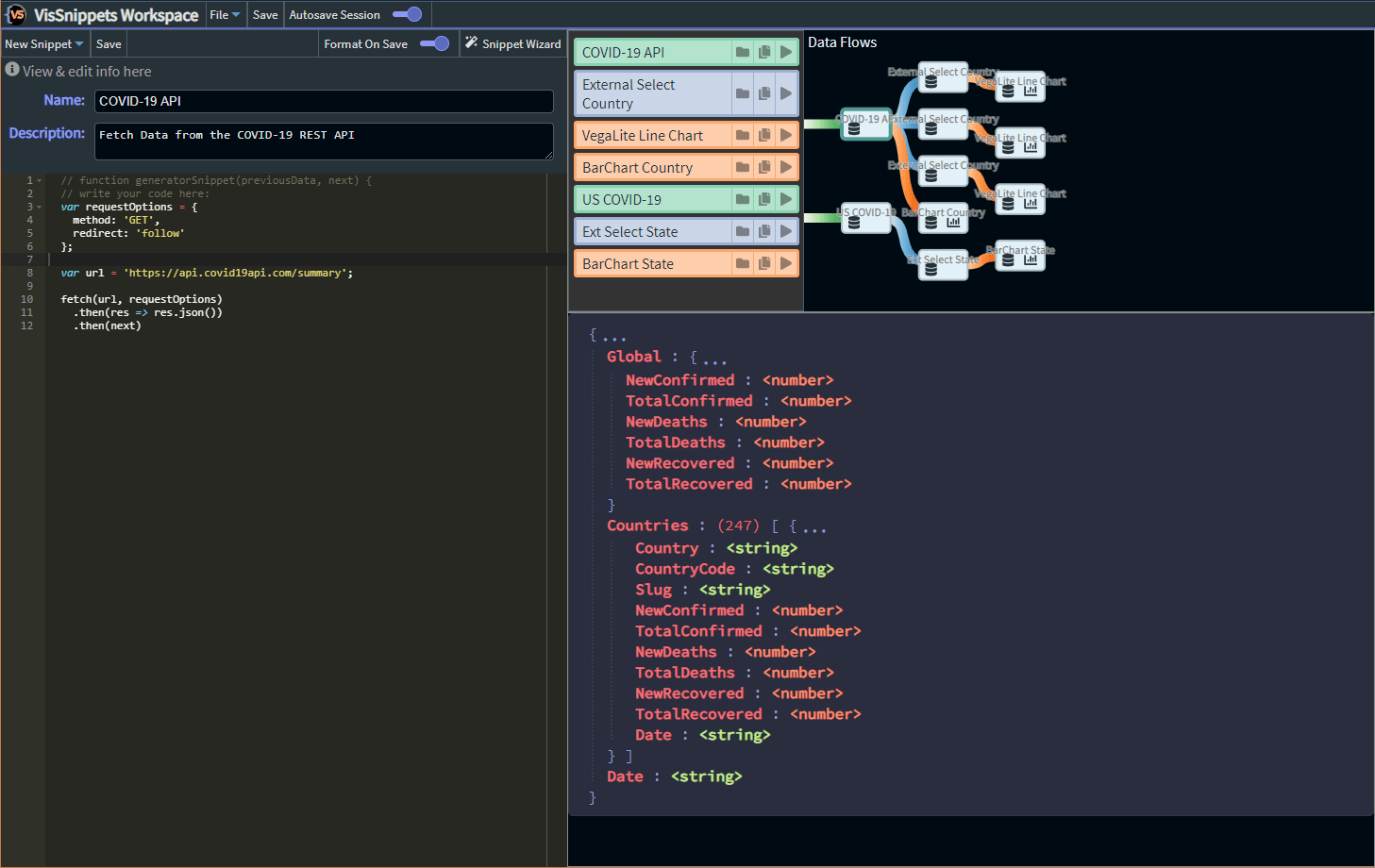Image resolution: width=1375 pixels, height=868 pixels.
Task: Run the BarChart State snippet
Action: coord(786,263)
